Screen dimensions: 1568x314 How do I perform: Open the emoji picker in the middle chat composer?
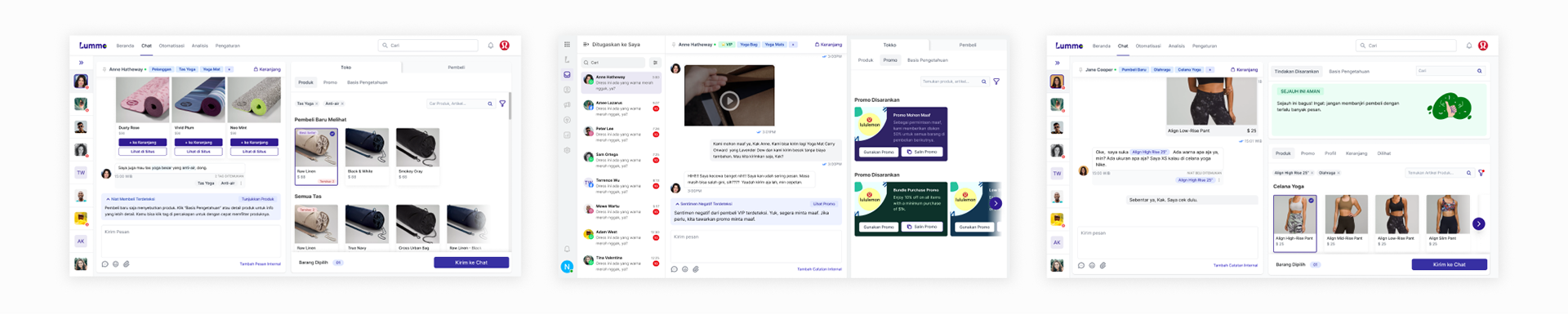tap(685, 269)
